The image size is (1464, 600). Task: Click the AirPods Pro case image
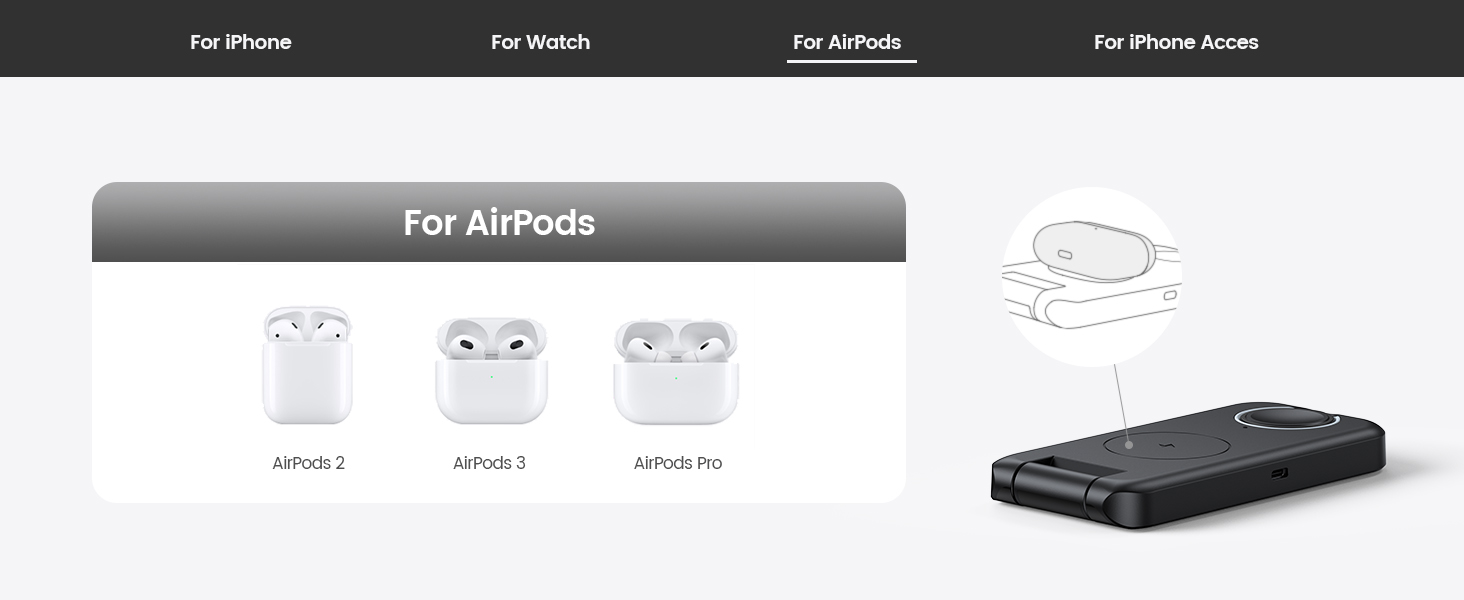pyautogui.click(x=676, y=371)
